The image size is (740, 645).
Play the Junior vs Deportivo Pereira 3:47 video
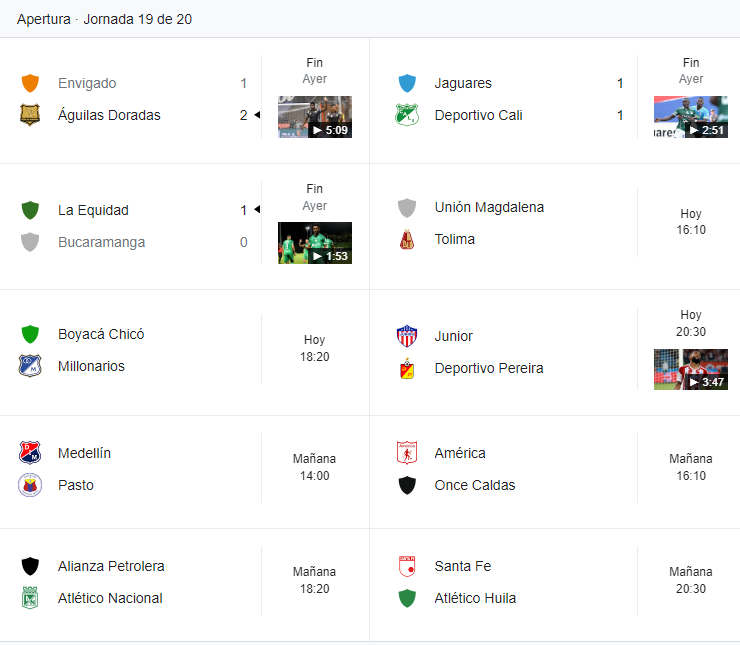click(690, 369)
